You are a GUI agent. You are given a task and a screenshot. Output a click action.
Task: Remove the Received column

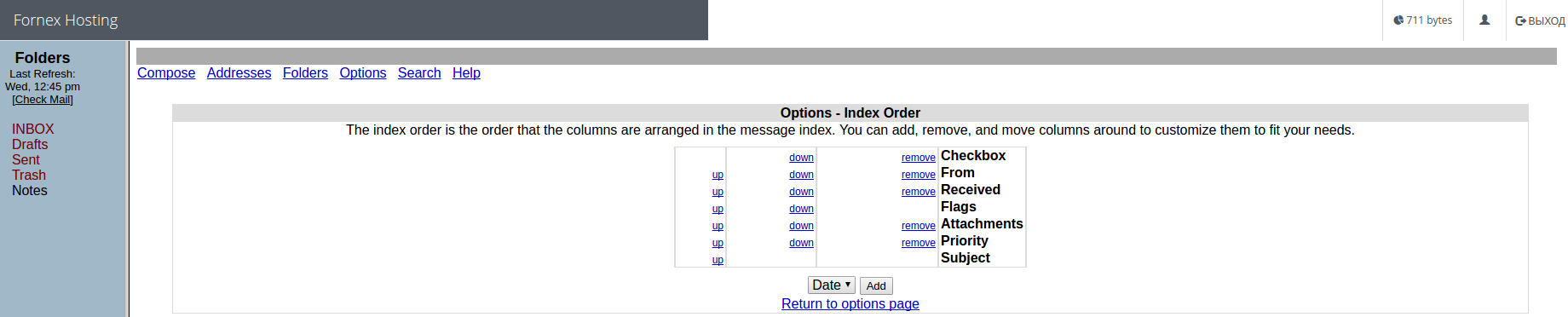[919, 192]
